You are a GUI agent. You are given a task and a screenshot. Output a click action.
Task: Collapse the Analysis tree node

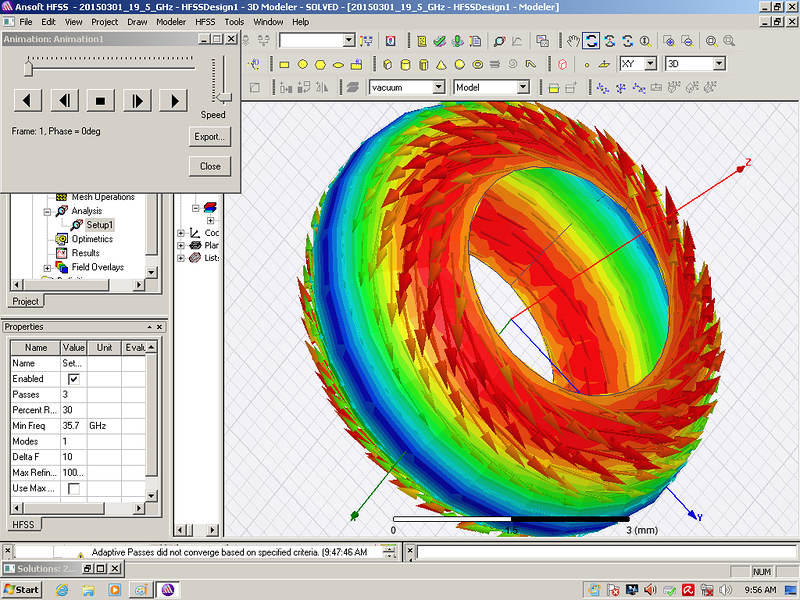click(47, 211)
